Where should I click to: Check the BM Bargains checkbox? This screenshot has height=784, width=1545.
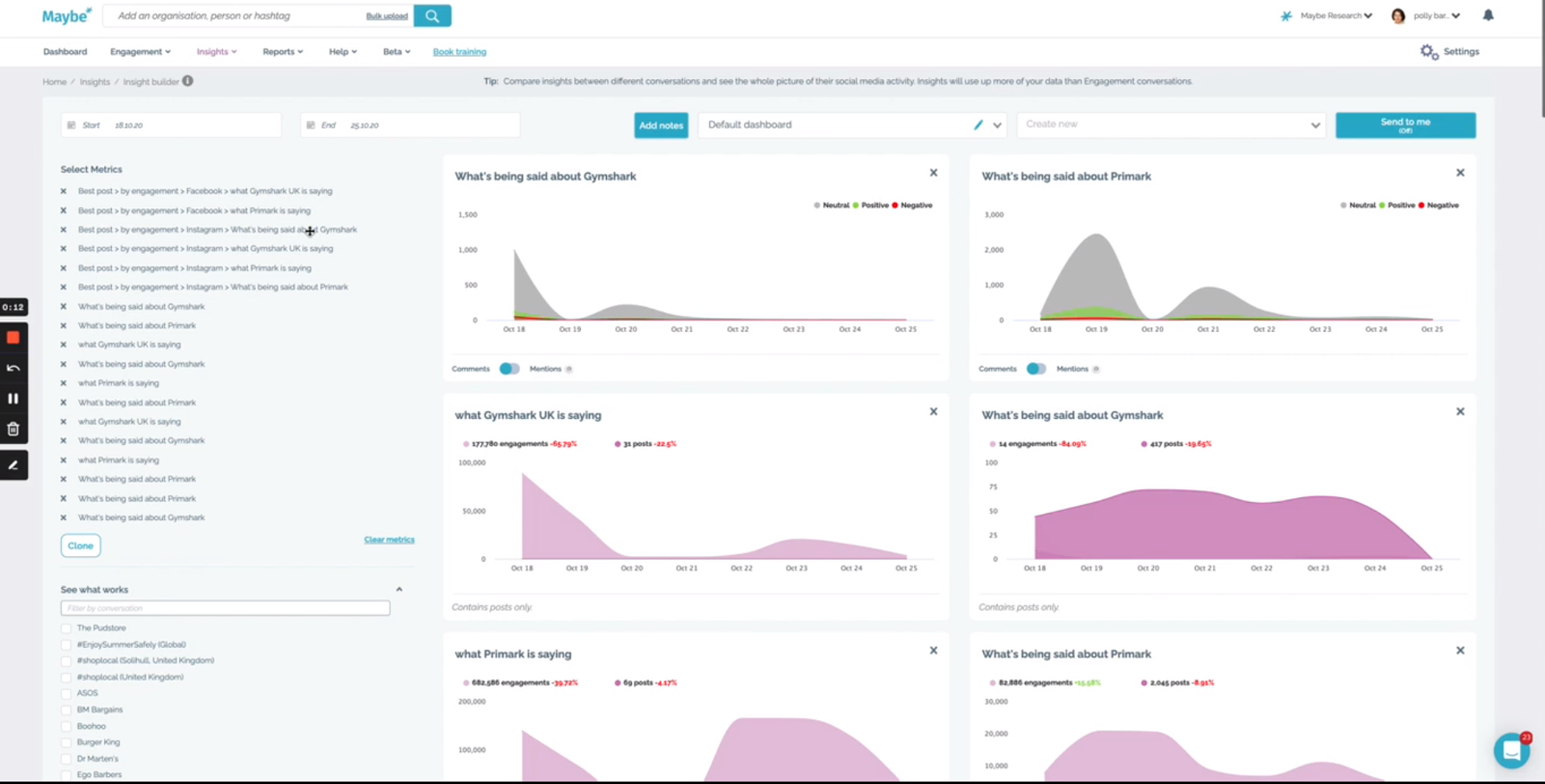[x=66, y=710]
